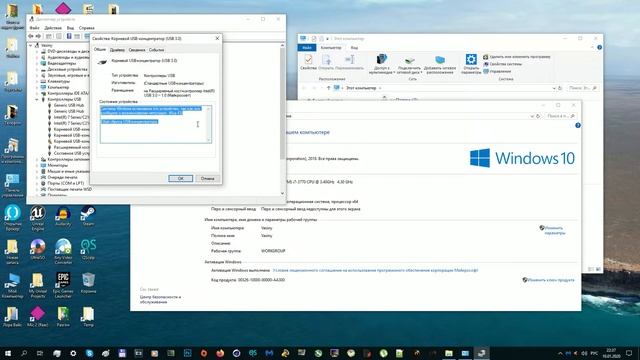Viewport: 640px width, 360px height.
Task: Expand the Компьютер node in Device Manager
Action: [37, 87]
